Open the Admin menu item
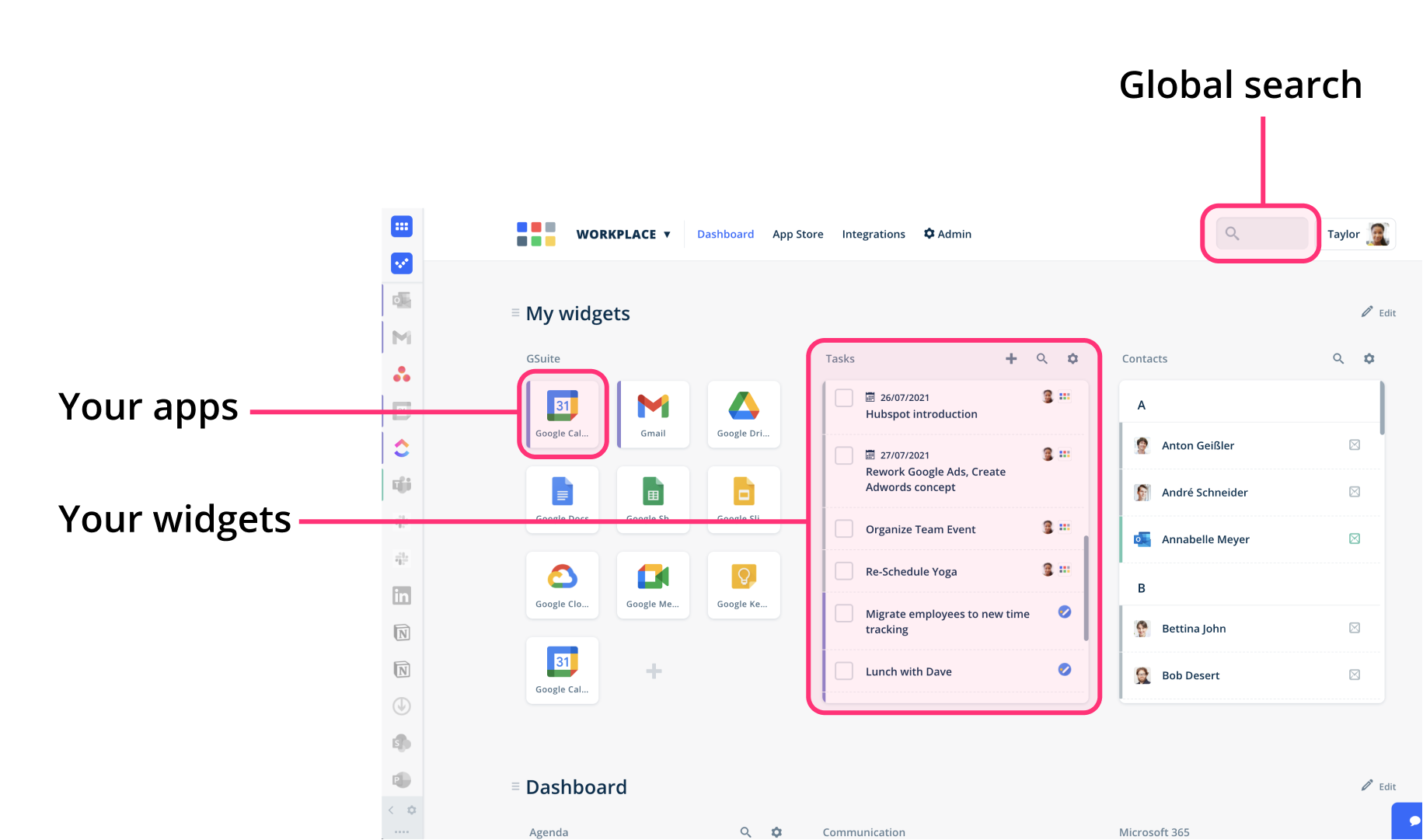This screenshot has width=1423, height=840. (947, 234)
